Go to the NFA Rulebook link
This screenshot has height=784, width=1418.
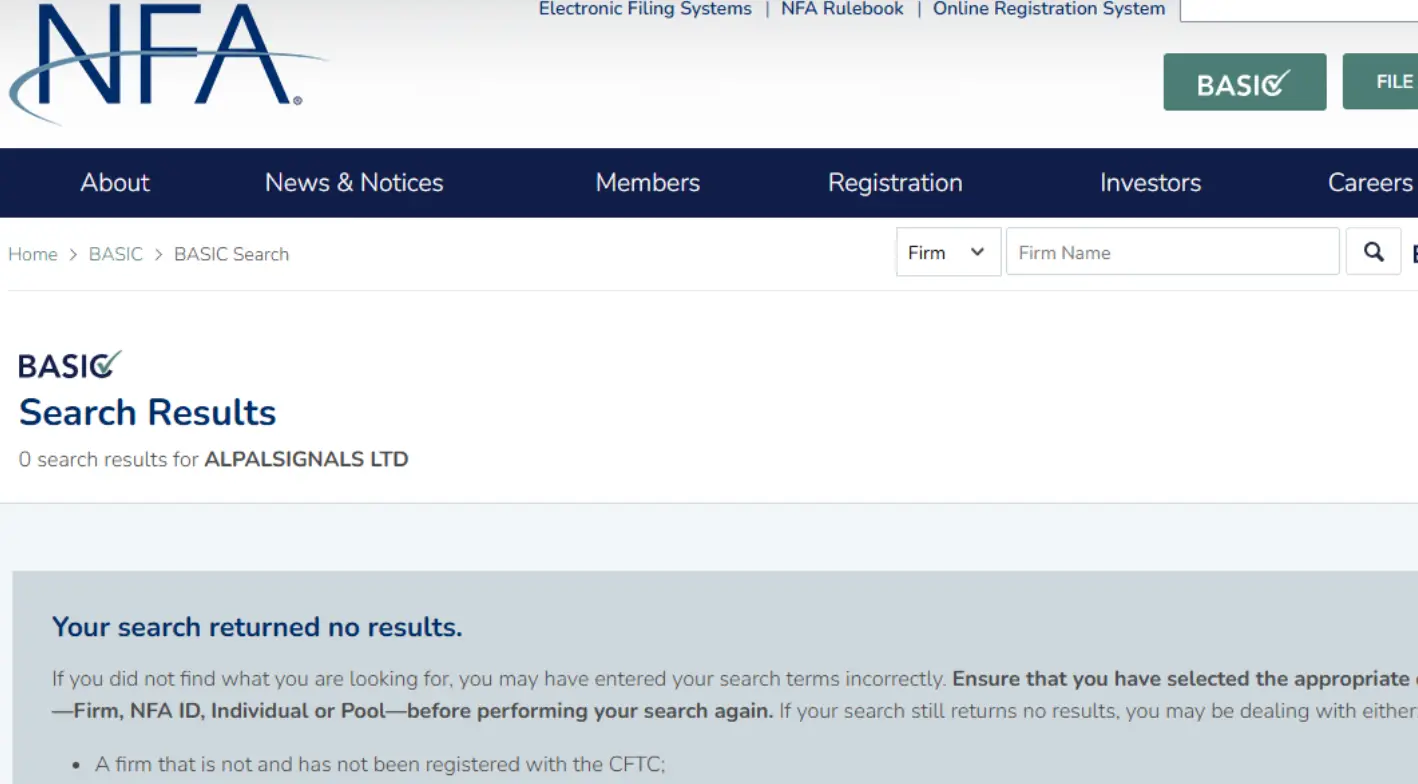click(842, 9)
